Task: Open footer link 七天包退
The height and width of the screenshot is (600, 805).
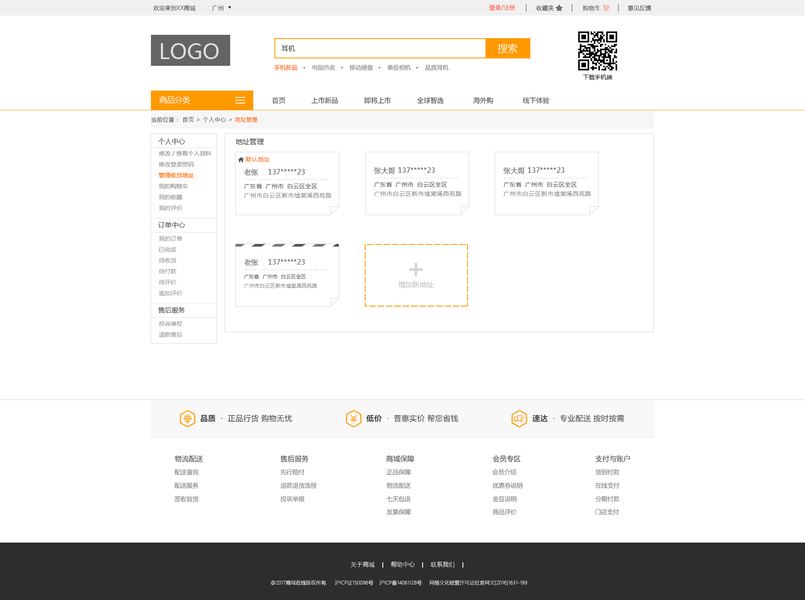Action: click(x=398, y=499)
